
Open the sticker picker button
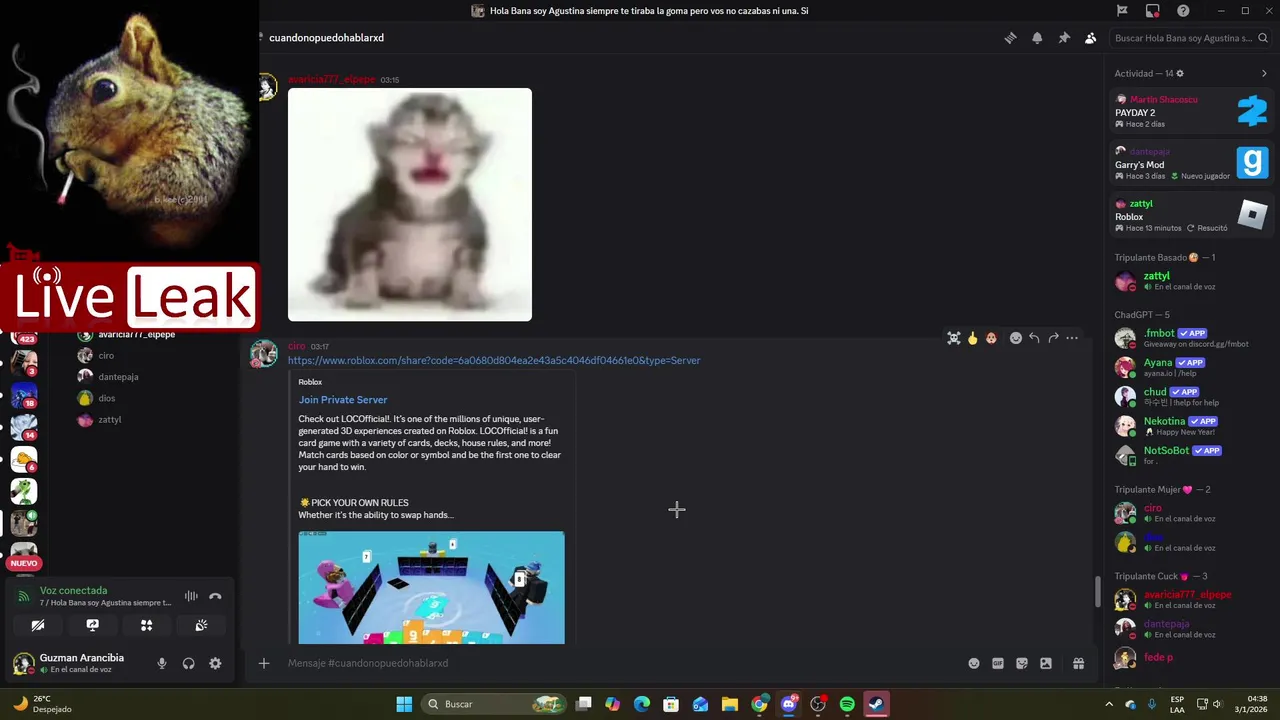1022,663
